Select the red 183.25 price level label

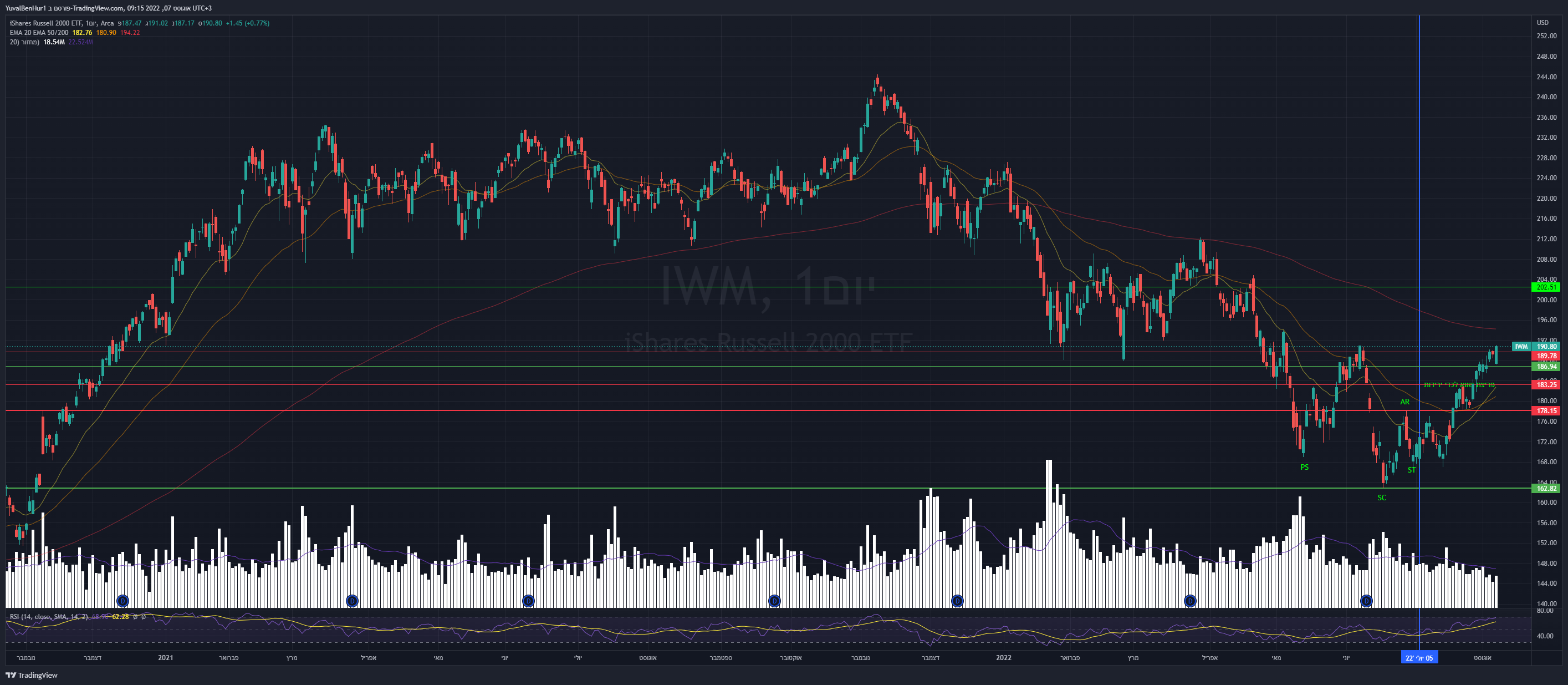[1546, 385]
